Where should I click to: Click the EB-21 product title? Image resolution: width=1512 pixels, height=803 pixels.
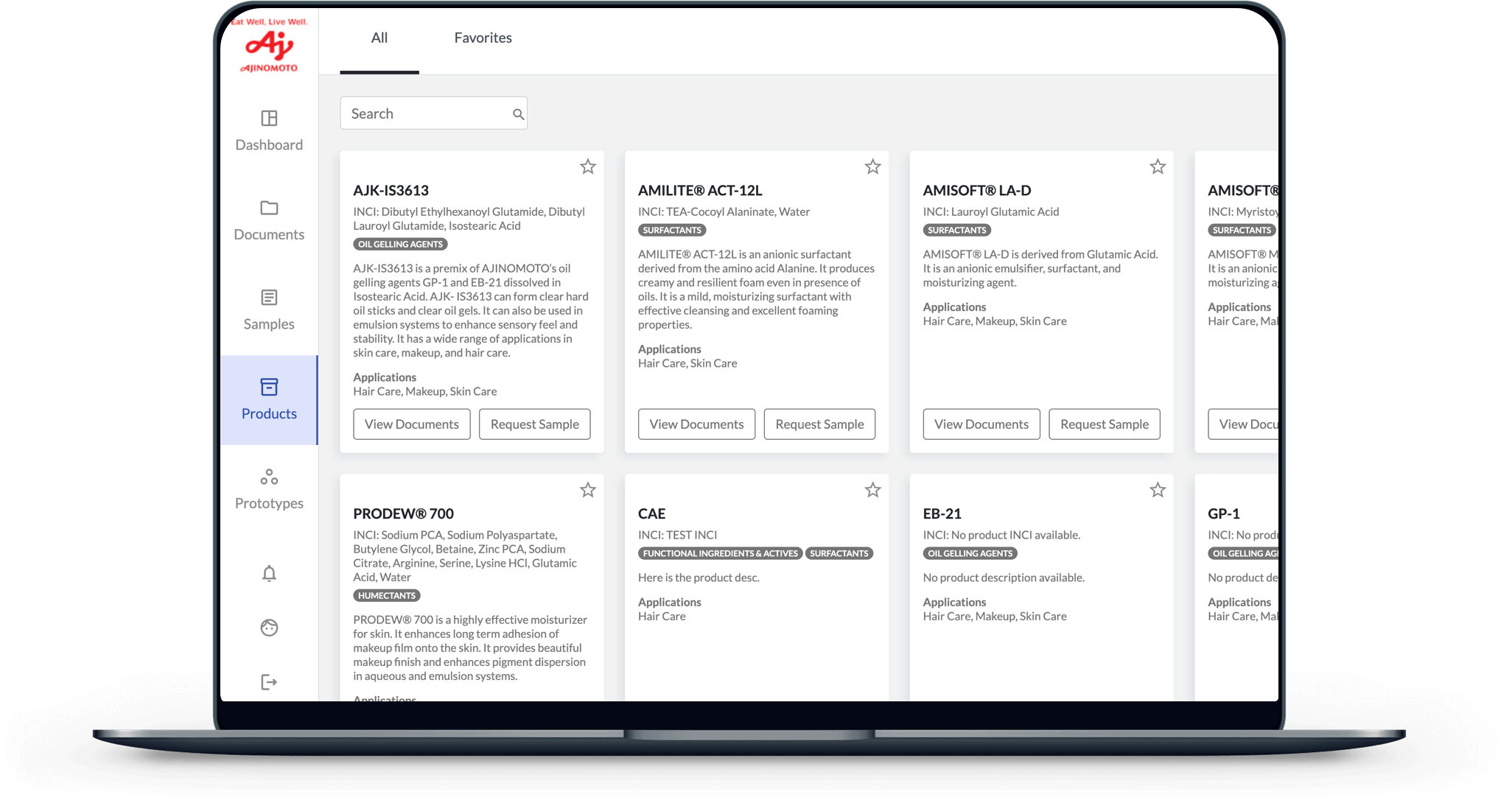(x=942, y=514)
